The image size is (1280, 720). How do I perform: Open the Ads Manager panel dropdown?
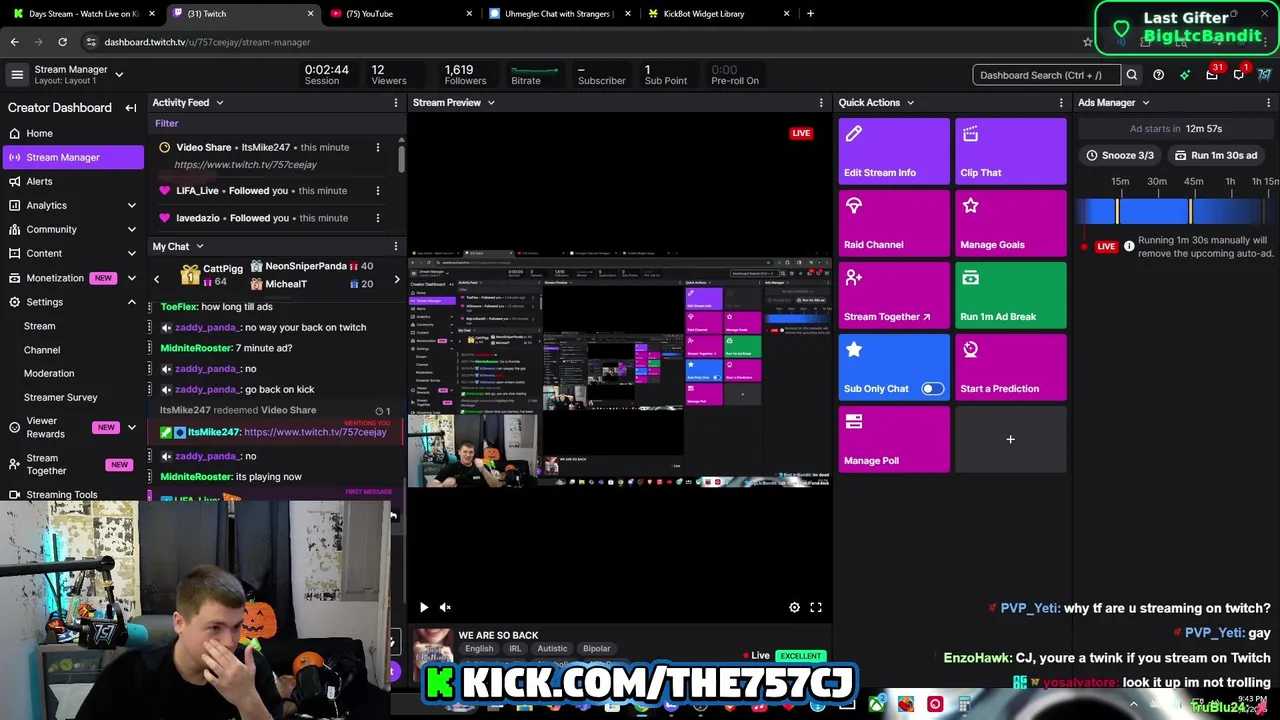1145,103
